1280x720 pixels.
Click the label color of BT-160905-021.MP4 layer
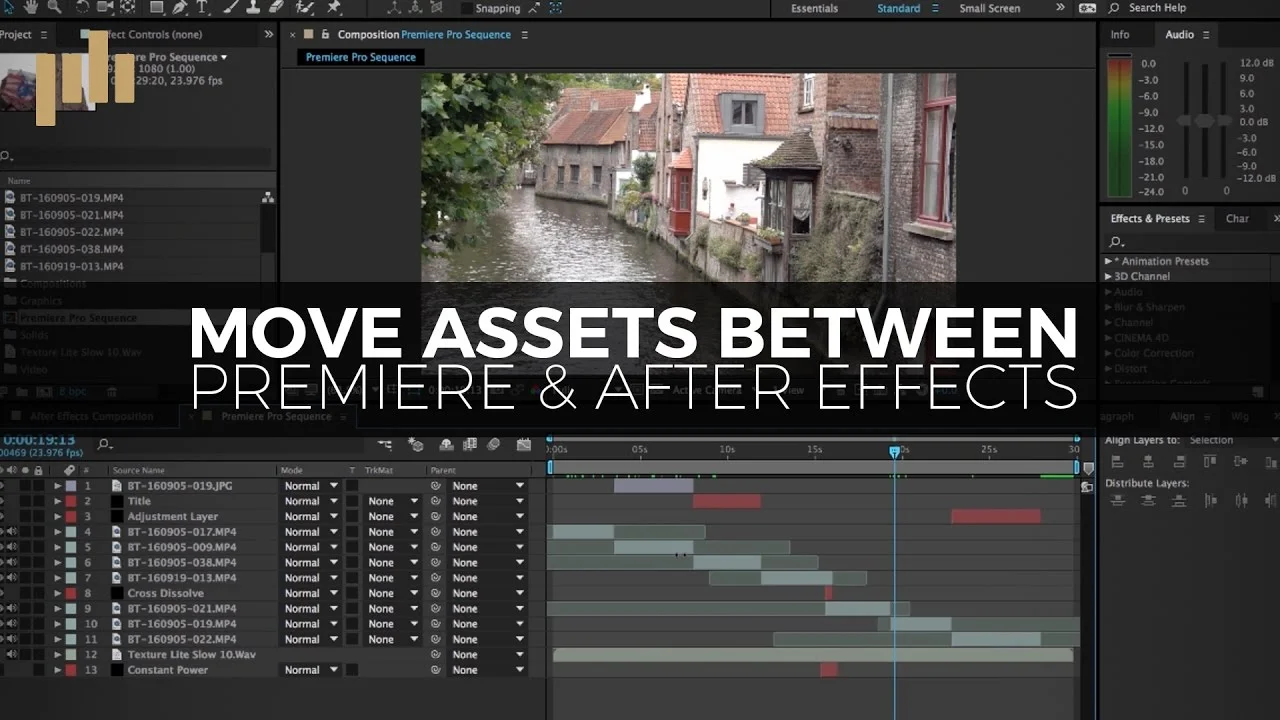(71, 609)
